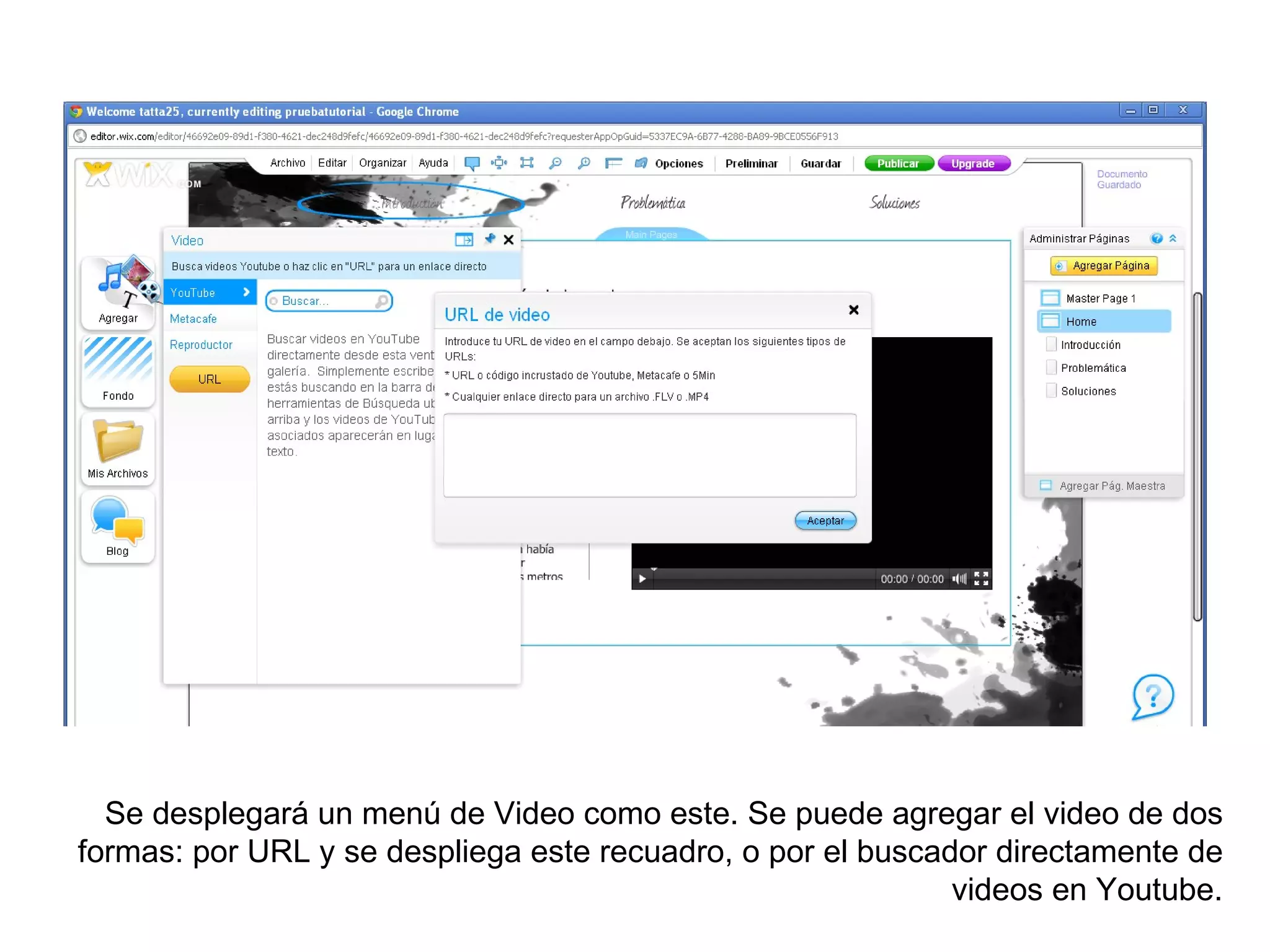Select the Introducción page
This screenshot has width=1270, height=952.
pyautogui.click(x=1091, y=345)
